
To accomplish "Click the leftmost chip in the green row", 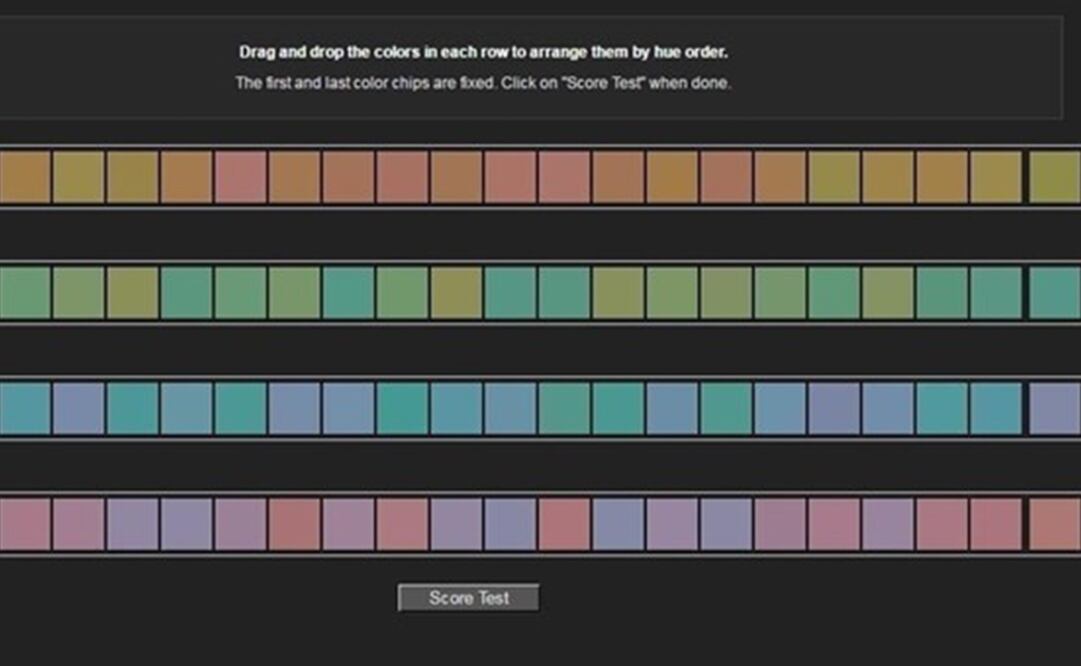I will pos(24,293).
